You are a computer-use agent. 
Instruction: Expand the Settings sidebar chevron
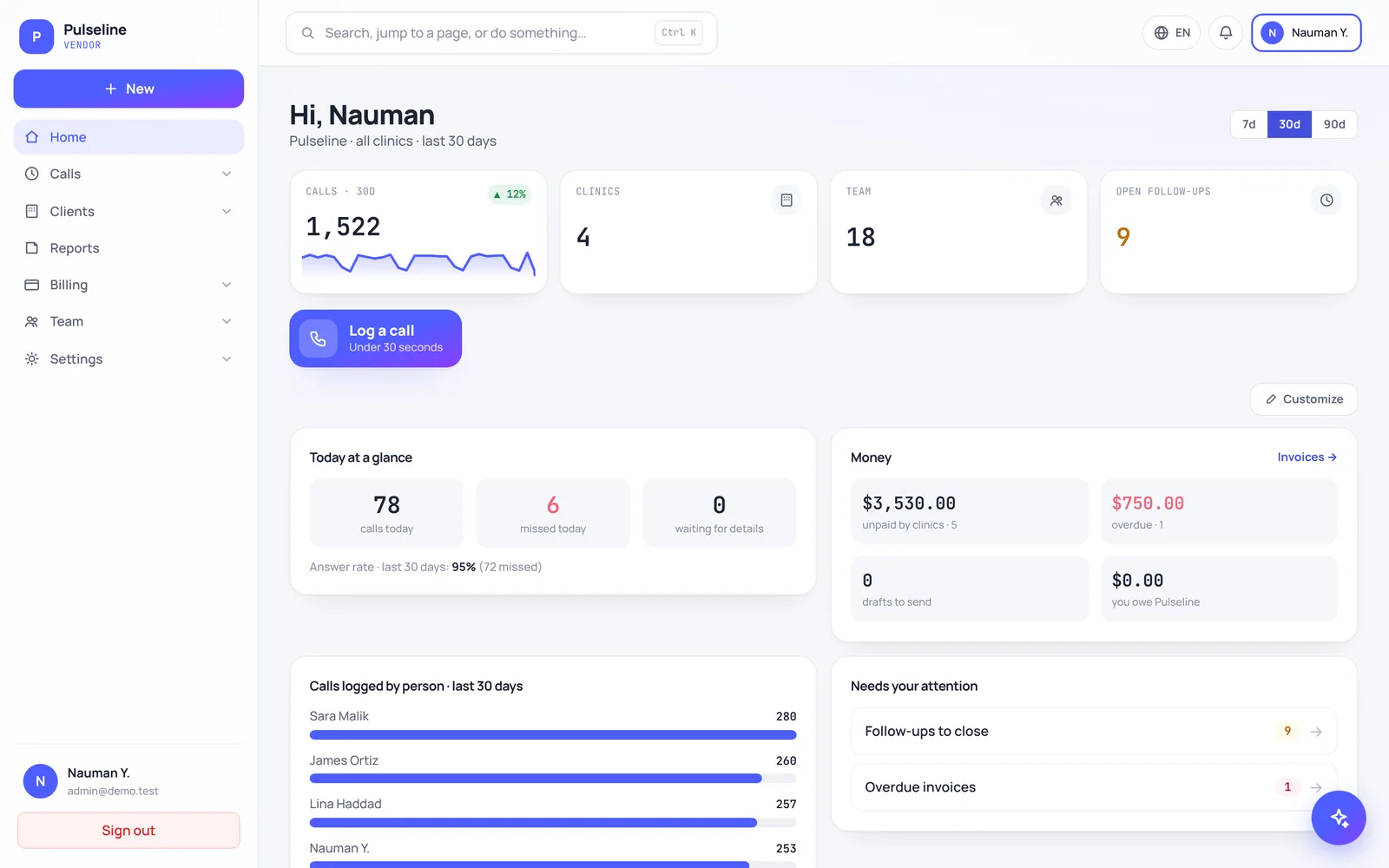pyautogui.click(x=227, y=358)
